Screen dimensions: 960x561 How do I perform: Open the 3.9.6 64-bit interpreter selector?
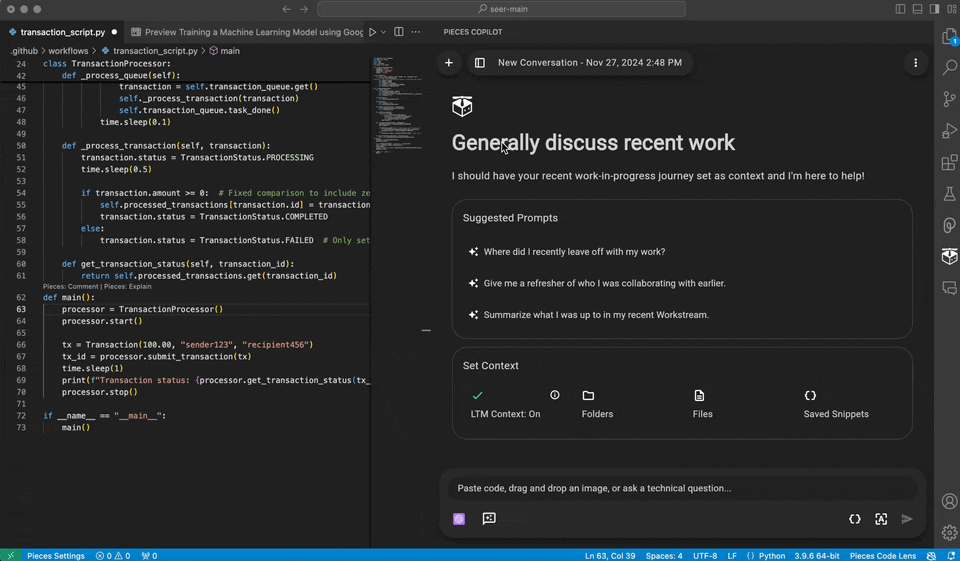pyautogui.click(x=817, y=555)
